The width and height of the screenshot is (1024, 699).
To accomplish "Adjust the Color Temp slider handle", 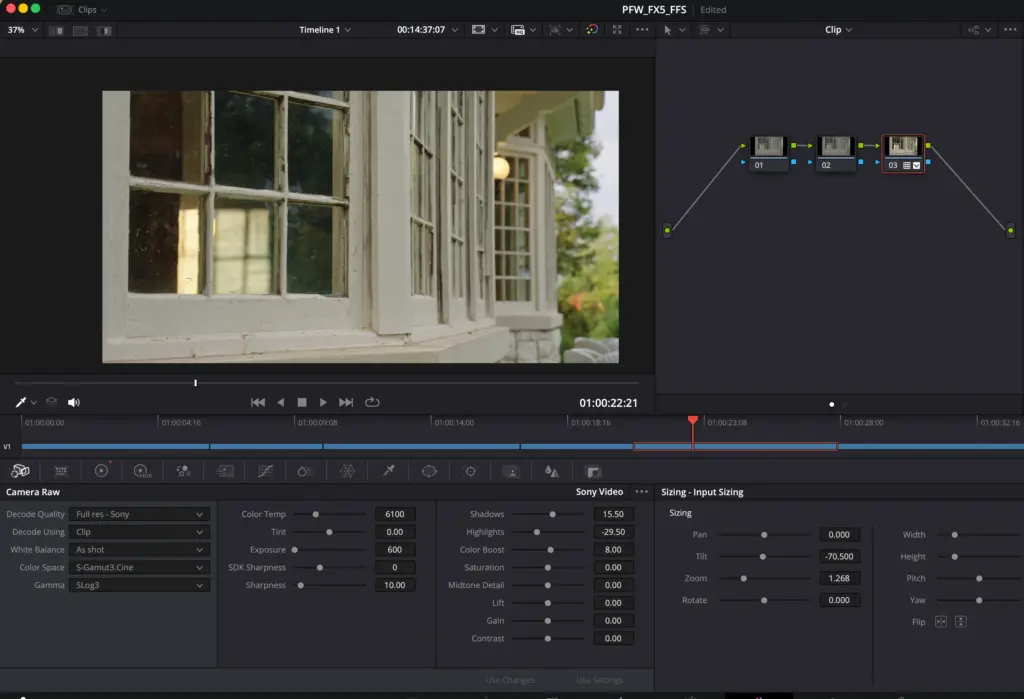I will point(315,514).
